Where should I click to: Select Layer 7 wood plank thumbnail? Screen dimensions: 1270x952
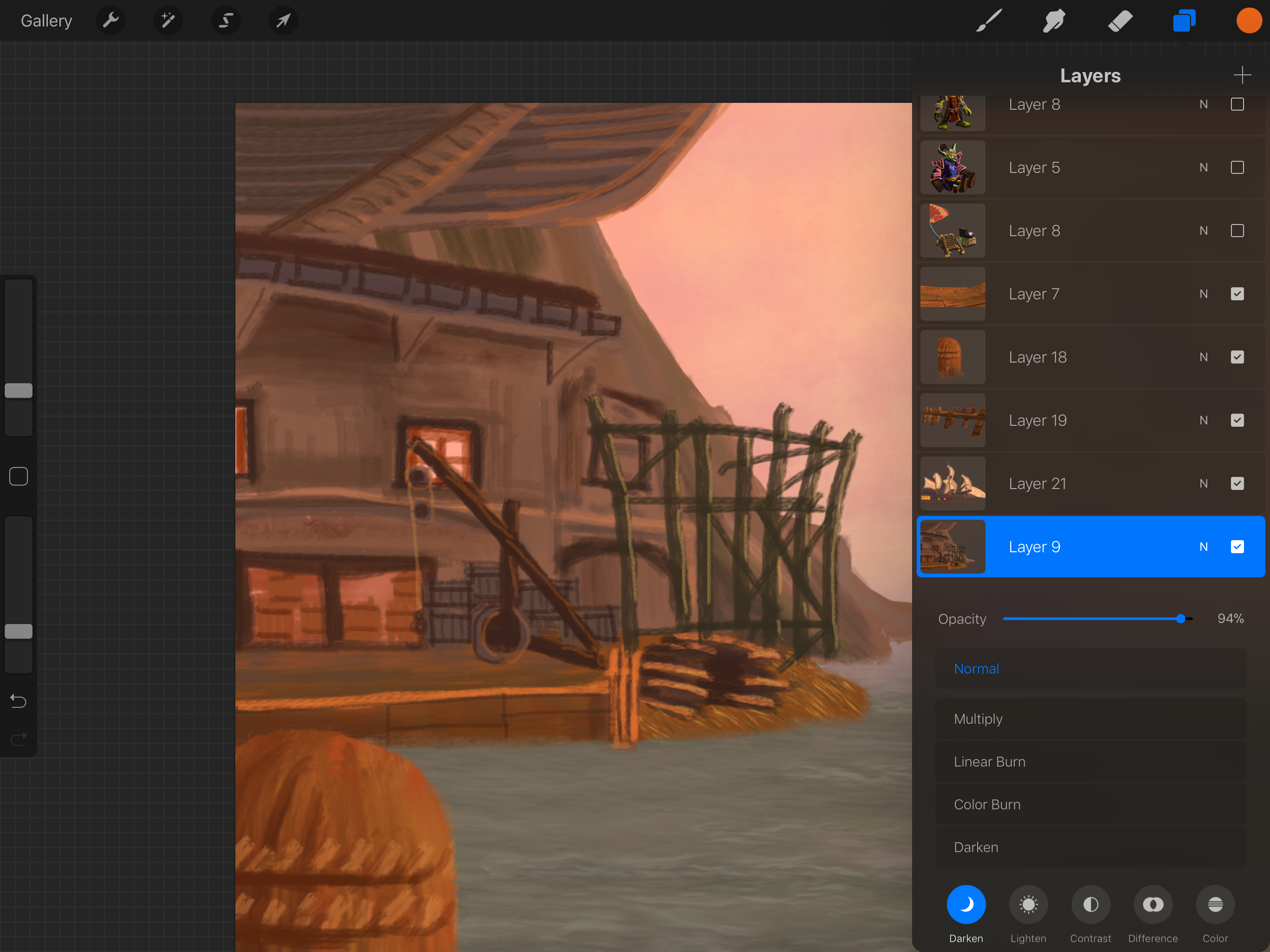pos(952,294)
